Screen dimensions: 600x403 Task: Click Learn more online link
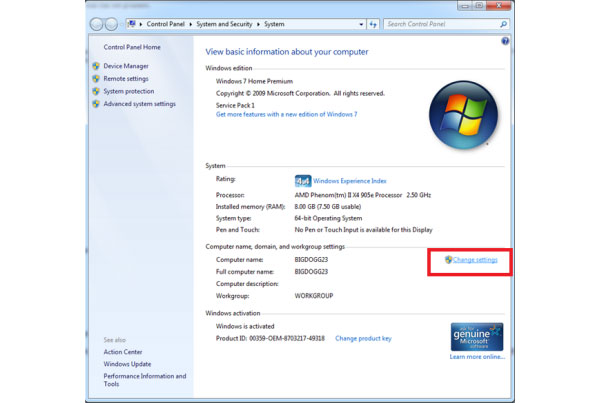point(477,357)
